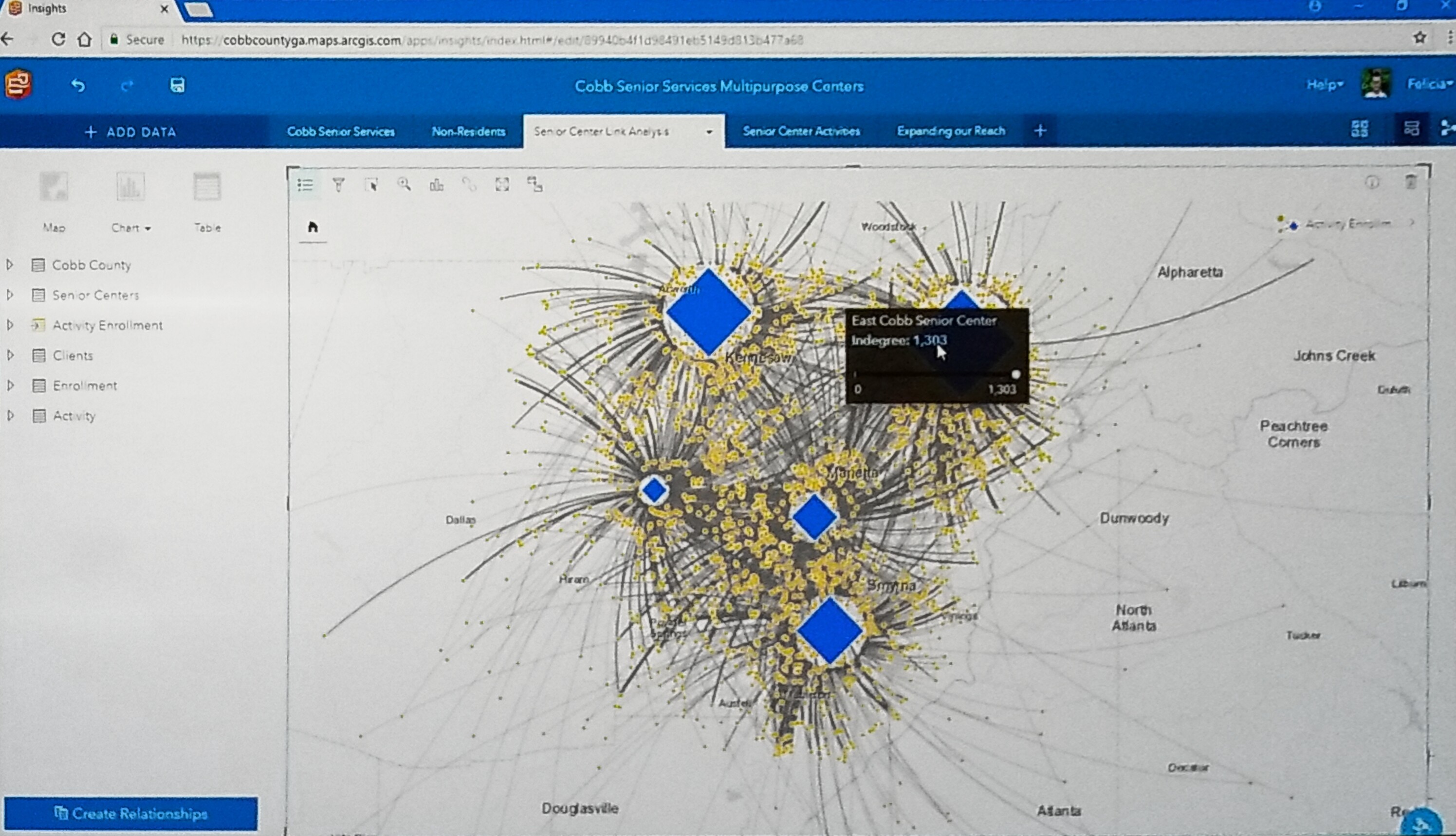This screenshot has height=836, width=1456.
Task: Select Senior Center Link Analysis tab
Action: [x=601, y=131]
